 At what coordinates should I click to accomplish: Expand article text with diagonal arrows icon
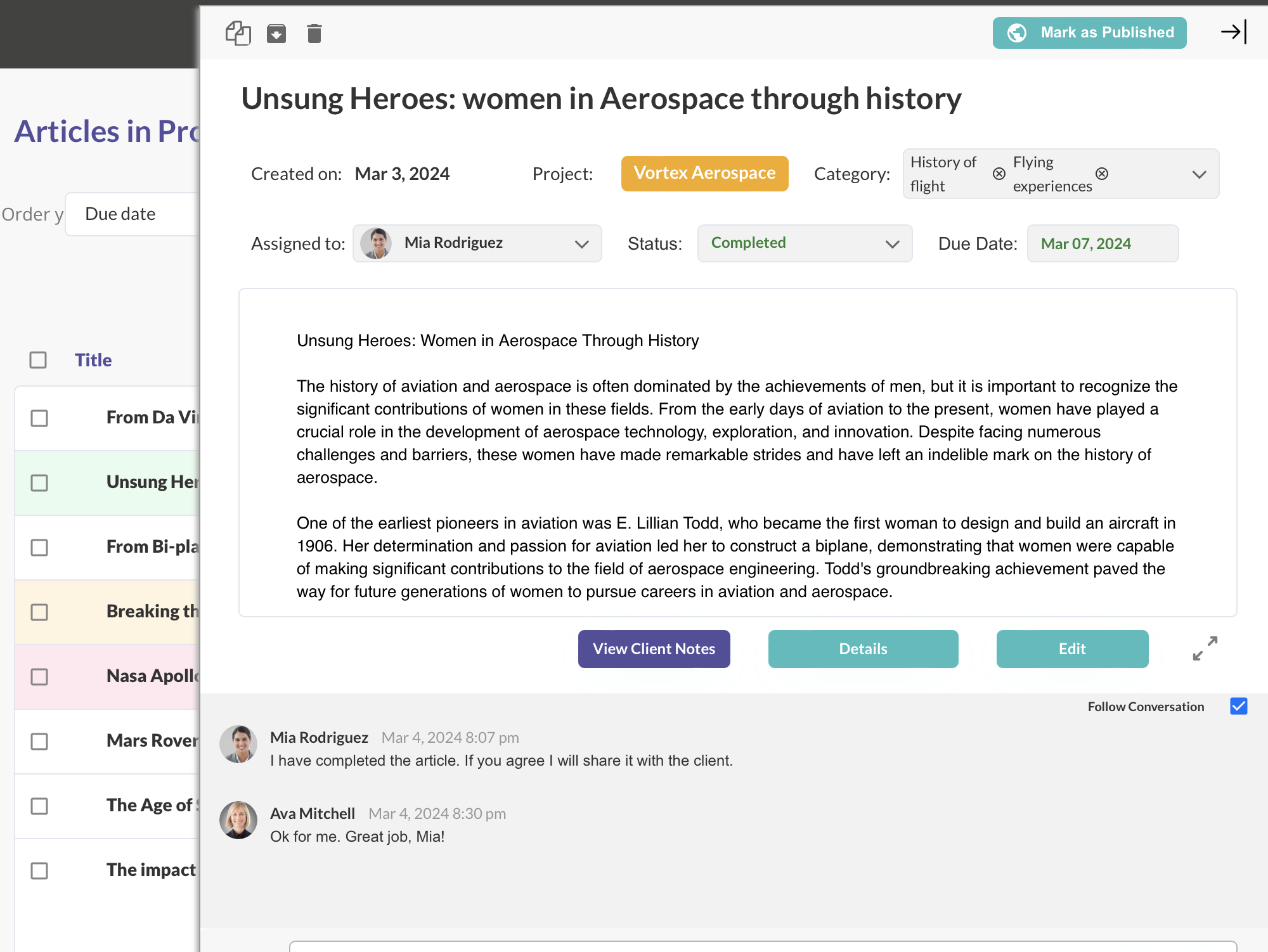pos(1205,648)
